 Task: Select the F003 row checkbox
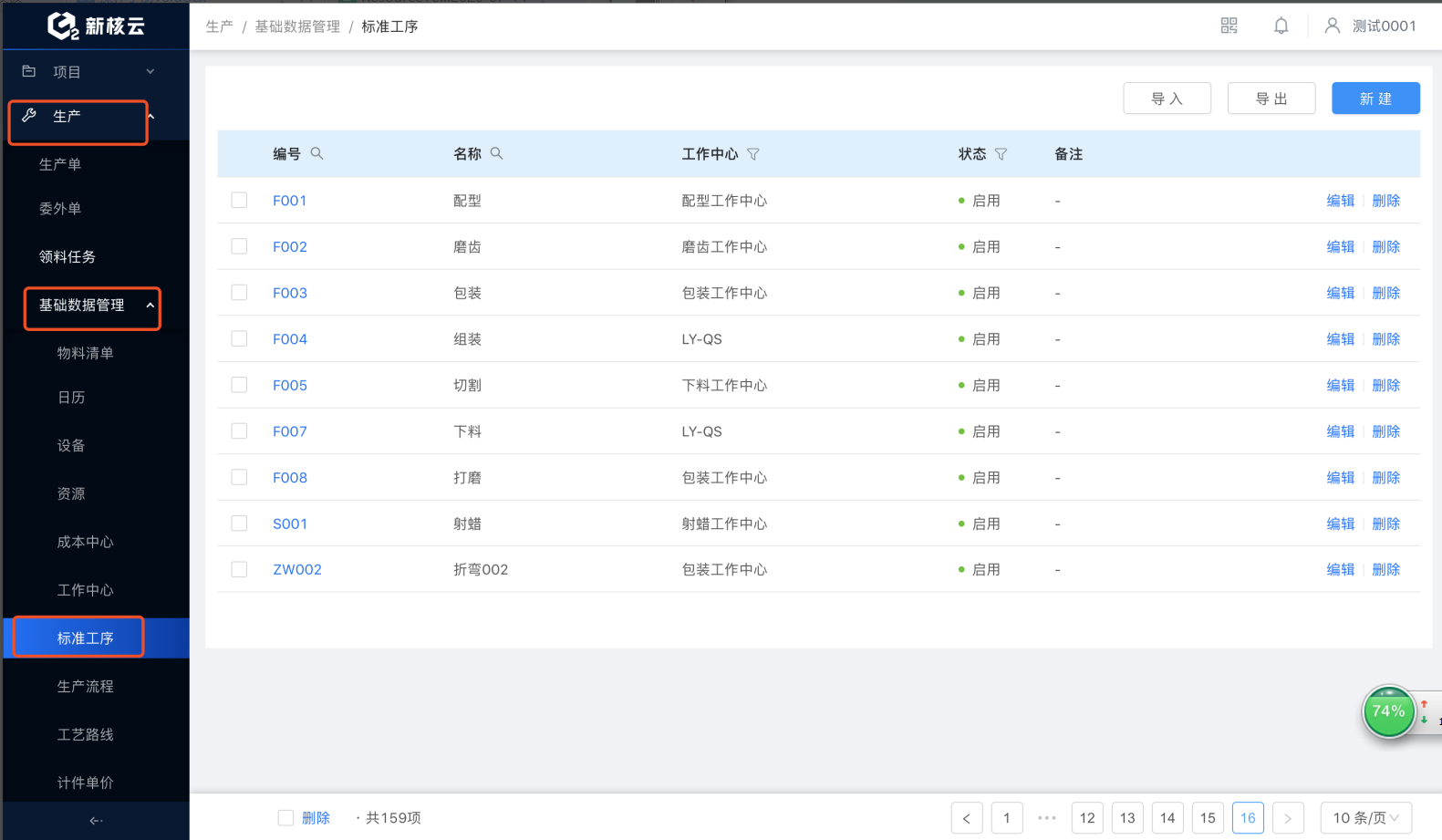coord(239,292)
